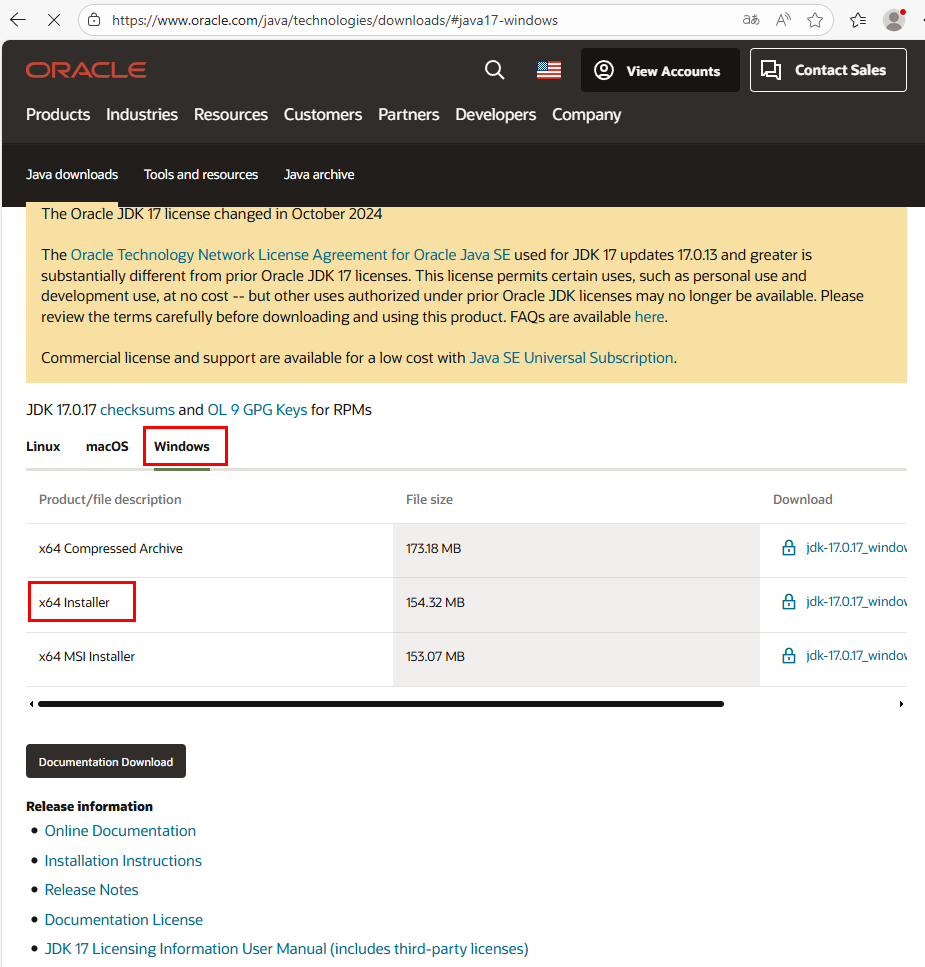Image resolution: width=925 pixels, height=967 pixels.
Task: Expand the Developers navigation menu
Action: pos(495,115)
